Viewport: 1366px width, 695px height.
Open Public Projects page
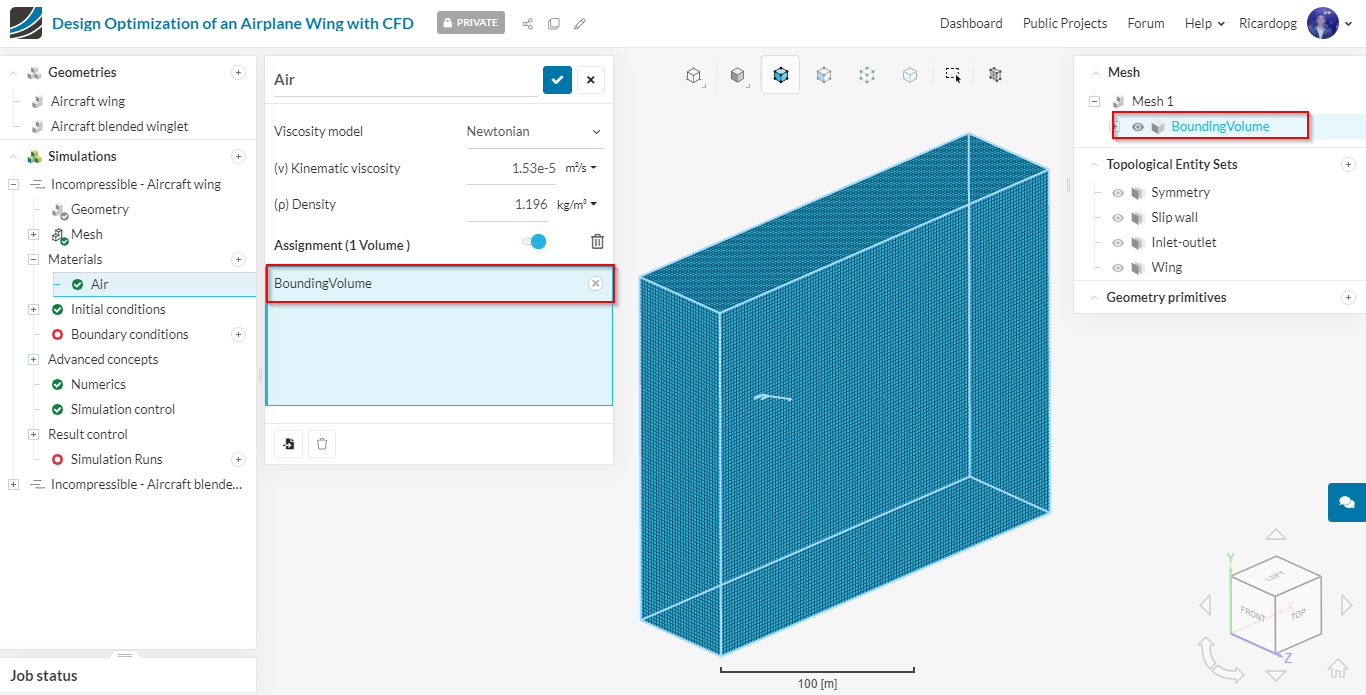coord(1065,23)
